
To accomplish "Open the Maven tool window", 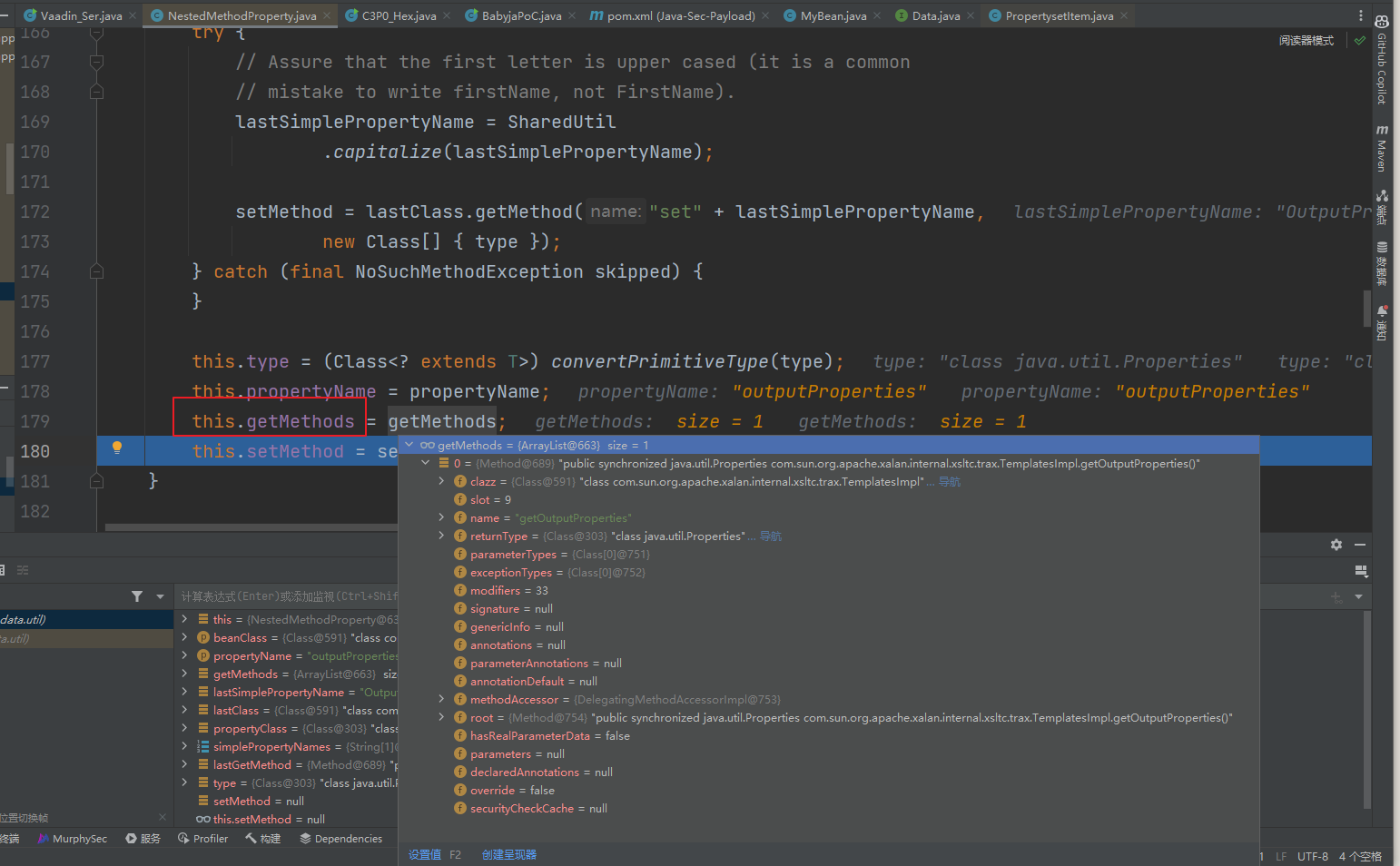I will (1381, 148).
